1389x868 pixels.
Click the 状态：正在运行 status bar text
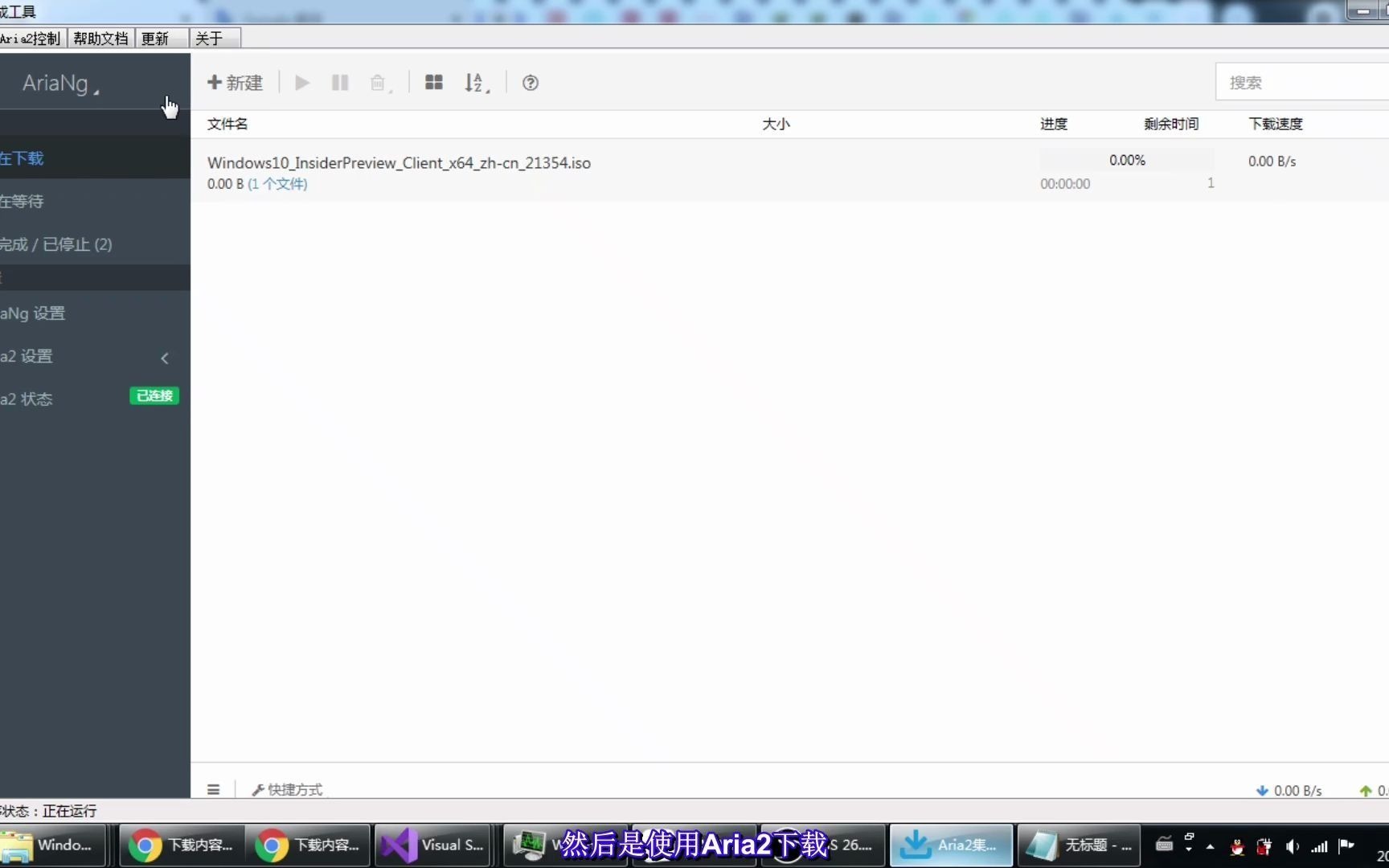[48, 811]
